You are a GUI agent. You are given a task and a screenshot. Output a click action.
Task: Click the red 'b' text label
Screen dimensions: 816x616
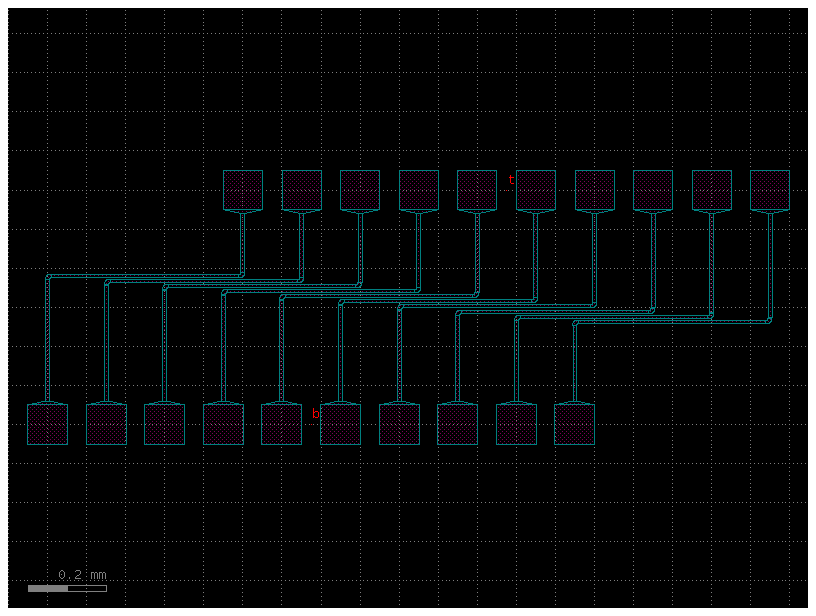tap(317, 411)
